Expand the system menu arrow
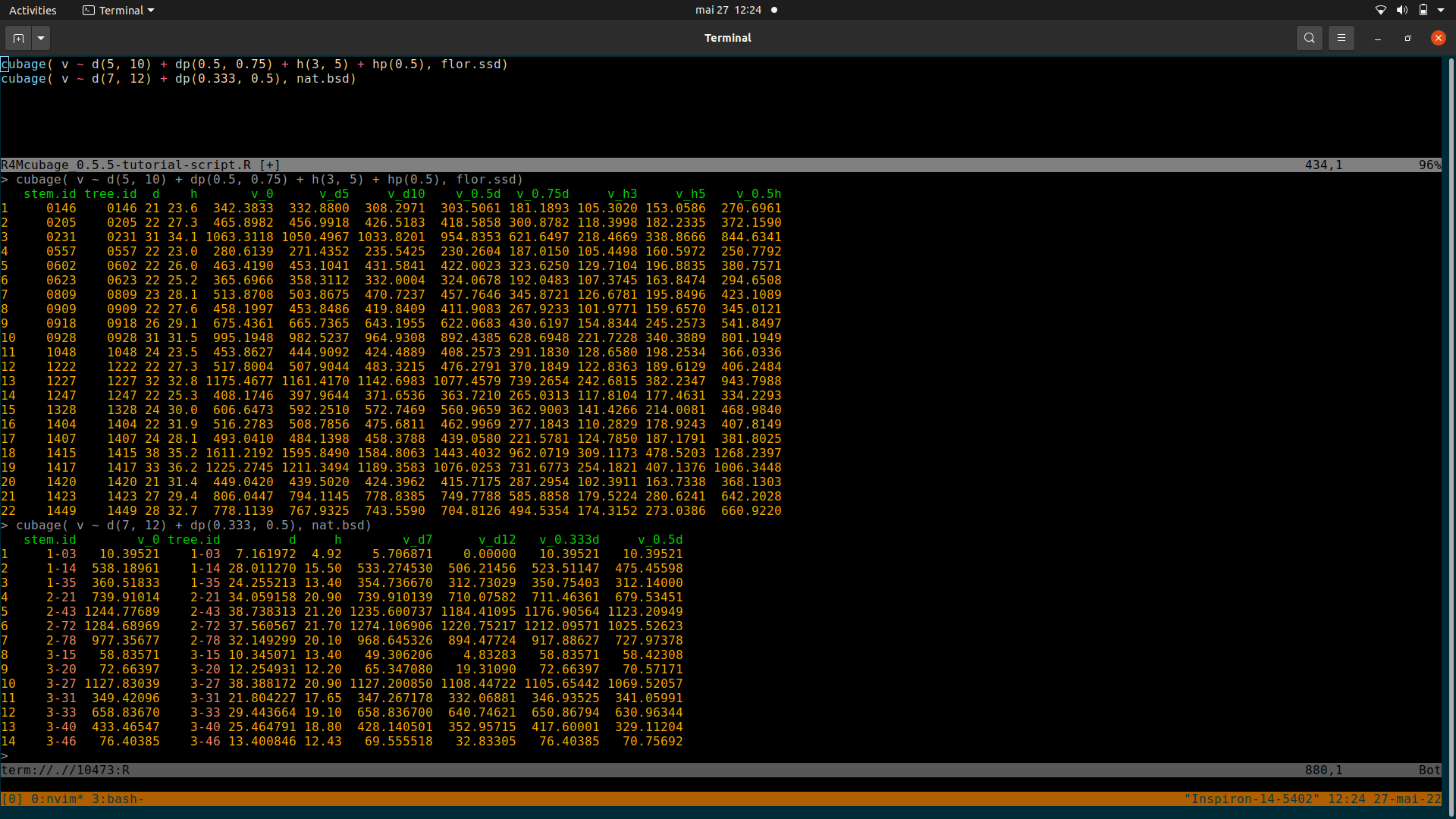The image size is (1456, 819). (x=1441, y=10)
